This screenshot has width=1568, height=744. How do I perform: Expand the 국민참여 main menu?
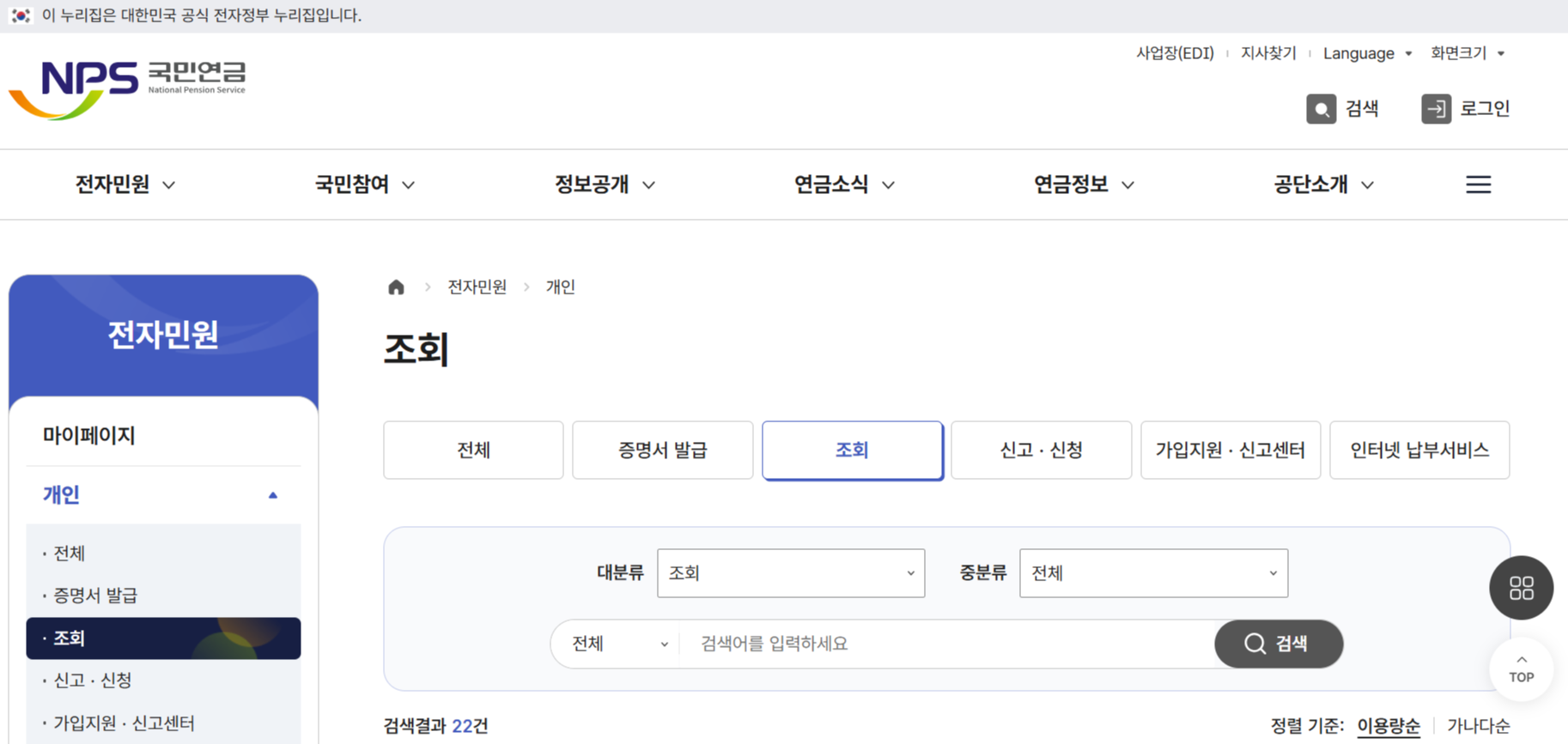(365, 184)
